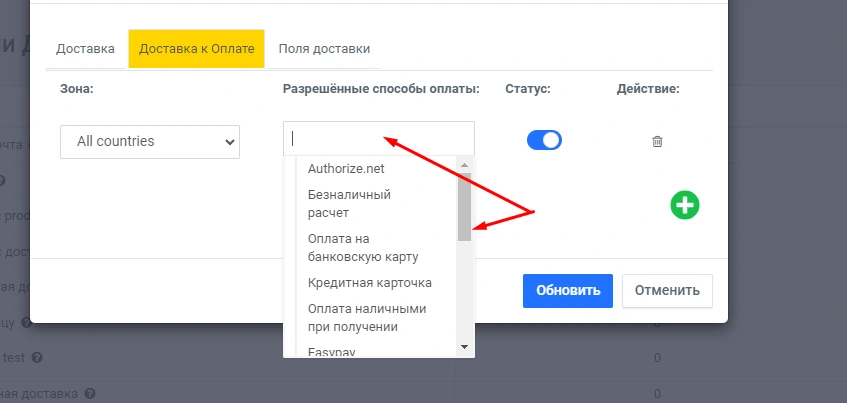Click the dropdown list scroll-down arrow
The image size is (847, 403).
click(x=464, y=346)
